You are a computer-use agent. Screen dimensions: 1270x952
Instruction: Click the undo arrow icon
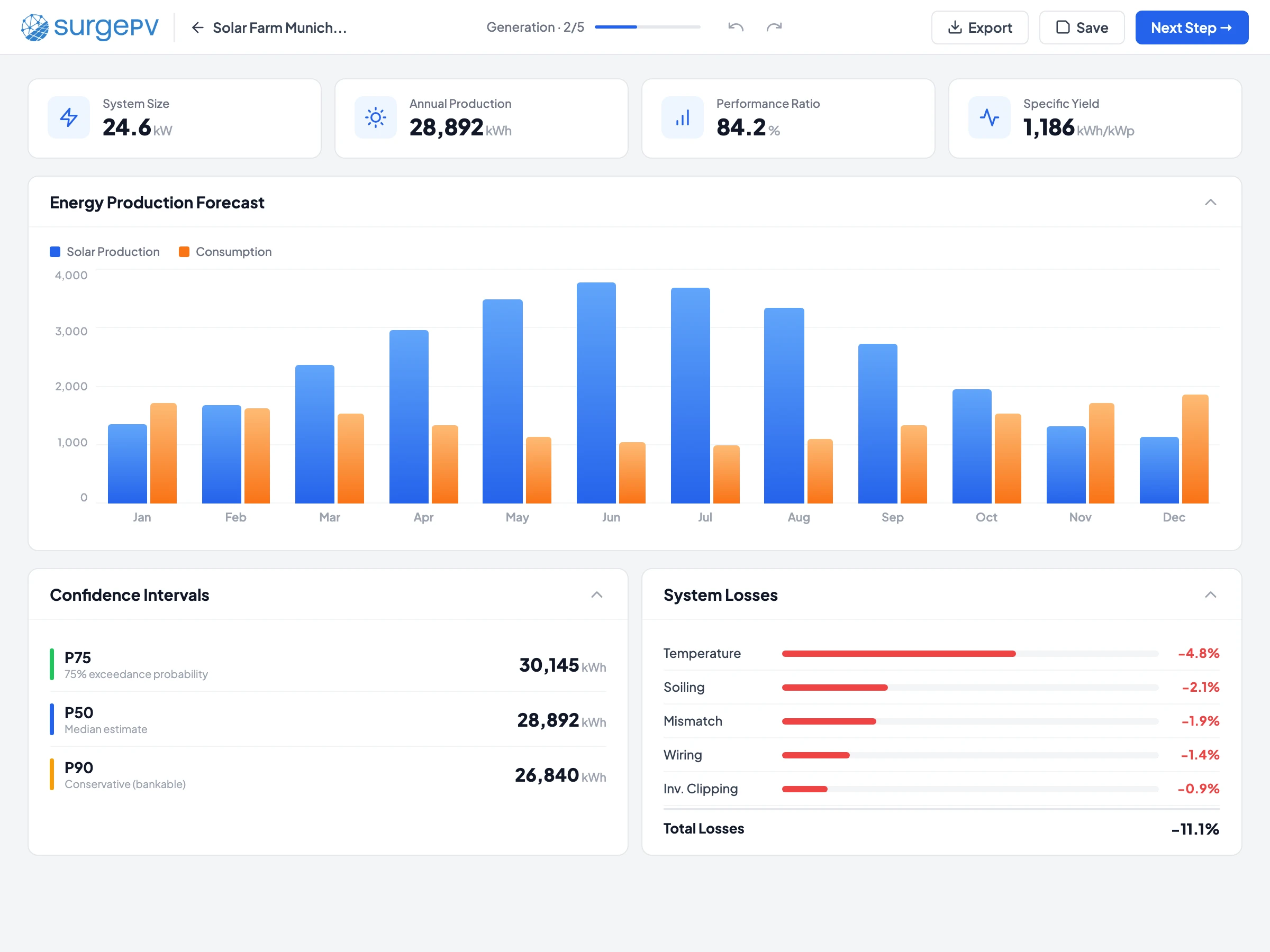click(x=736, y=27)
